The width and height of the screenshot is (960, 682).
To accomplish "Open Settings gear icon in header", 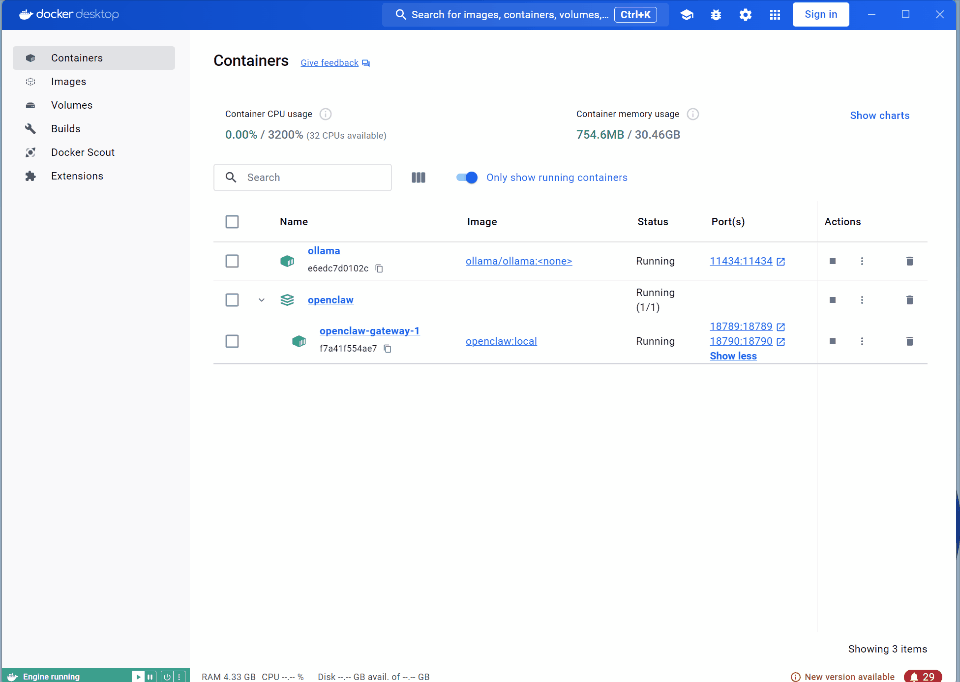I will click(x=745, y=15).
